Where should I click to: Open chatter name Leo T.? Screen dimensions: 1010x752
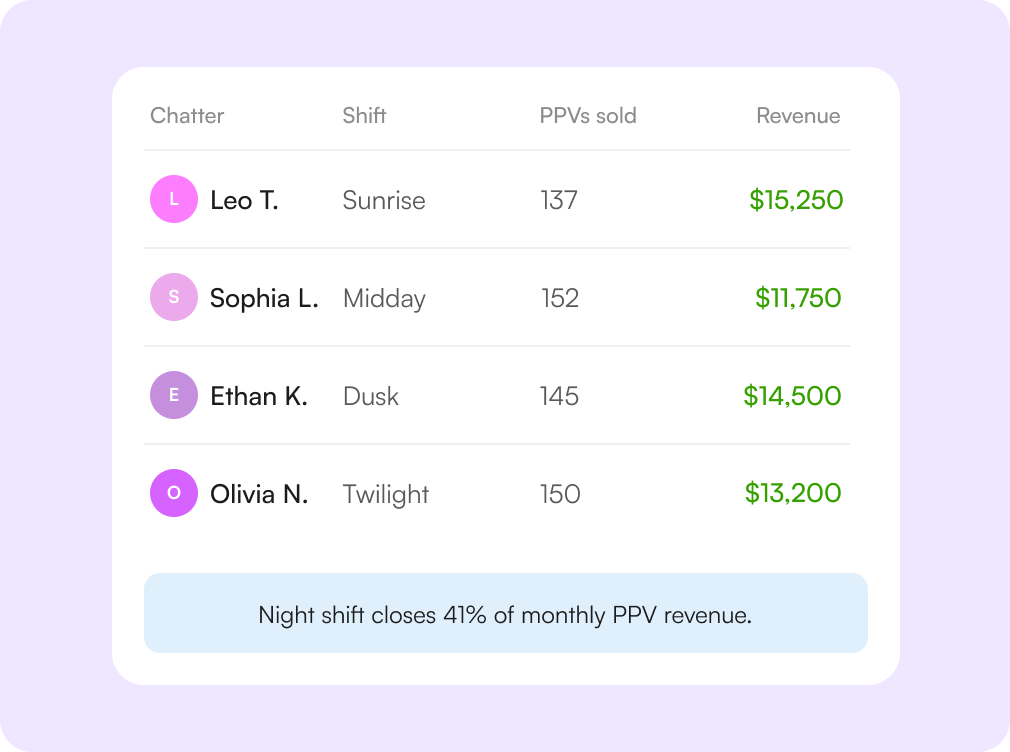pos(244,200)
